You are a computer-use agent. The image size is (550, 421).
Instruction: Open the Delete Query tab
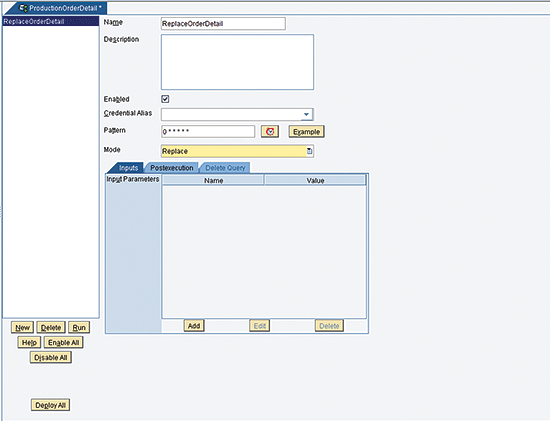coord(225,168)
